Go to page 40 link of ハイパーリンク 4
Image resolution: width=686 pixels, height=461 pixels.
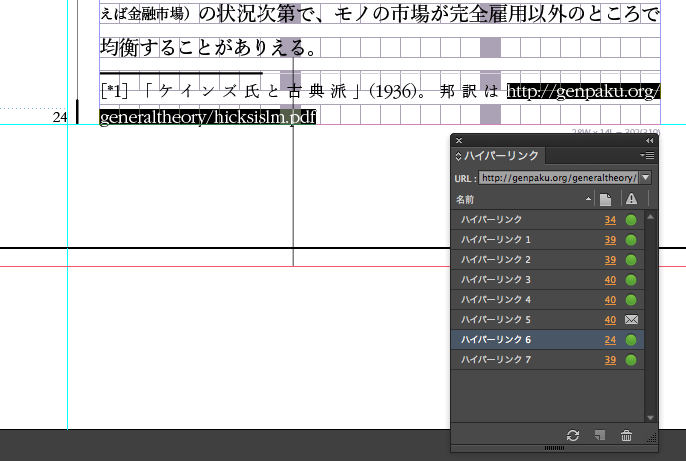click(610, 300)
